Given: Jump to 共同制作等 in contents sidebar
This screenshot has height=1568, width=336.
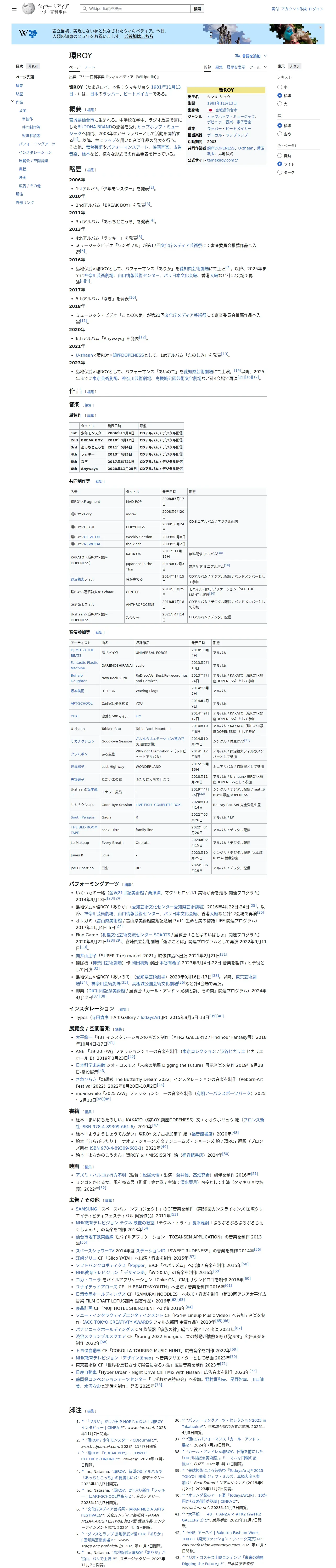Looking at the screenshot, I should coord(31,127).
